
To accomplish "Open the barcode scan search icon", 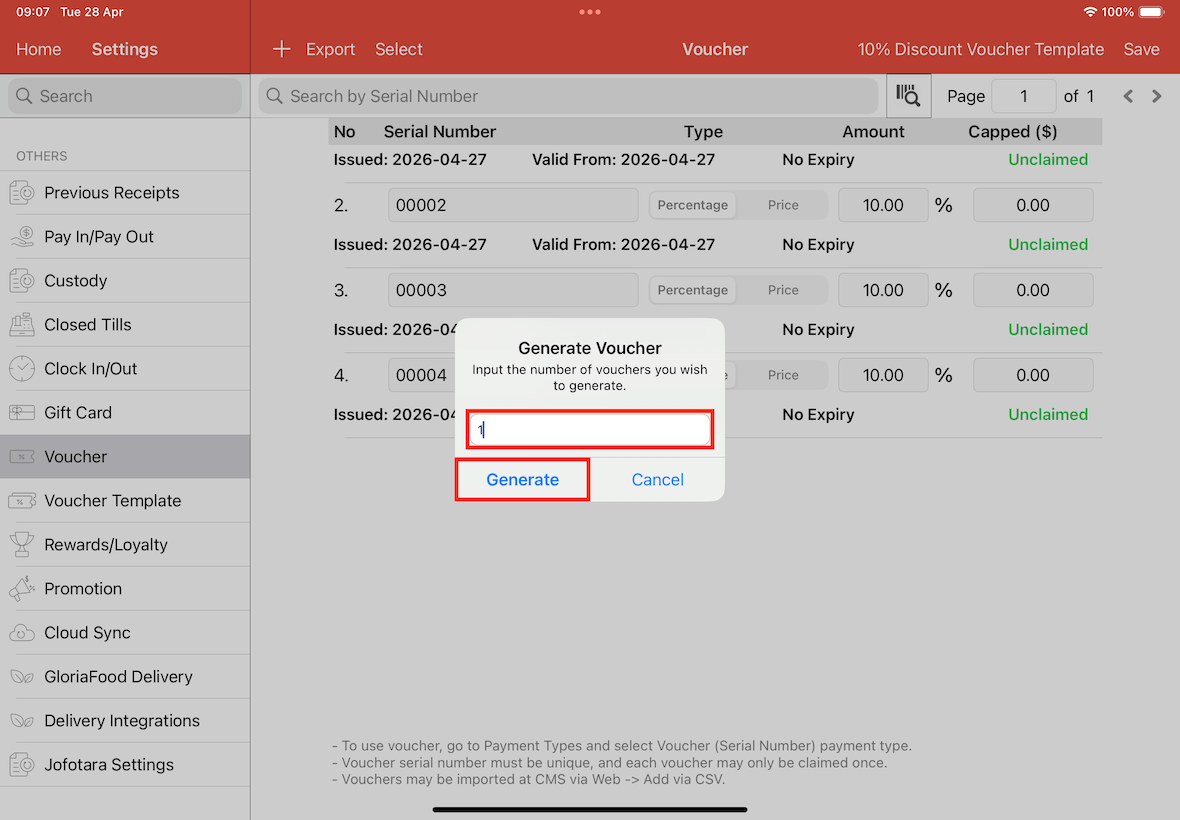I will coord(908,96).
